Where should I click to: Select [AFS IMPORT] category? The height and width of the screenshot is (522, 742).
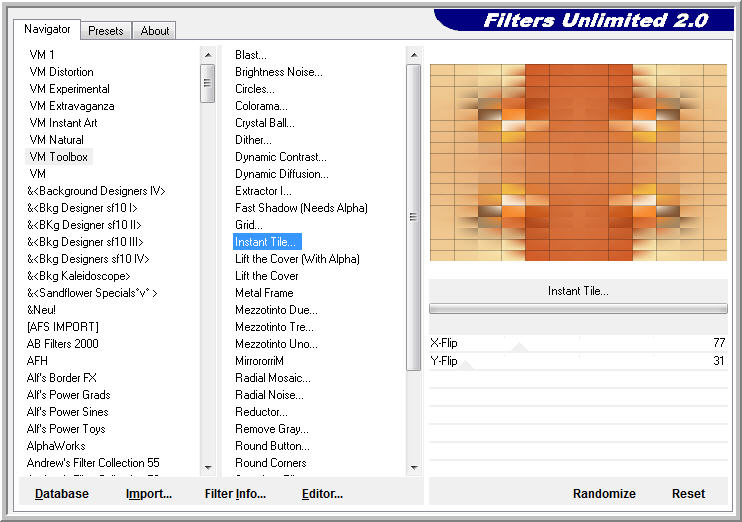point(62,327)
